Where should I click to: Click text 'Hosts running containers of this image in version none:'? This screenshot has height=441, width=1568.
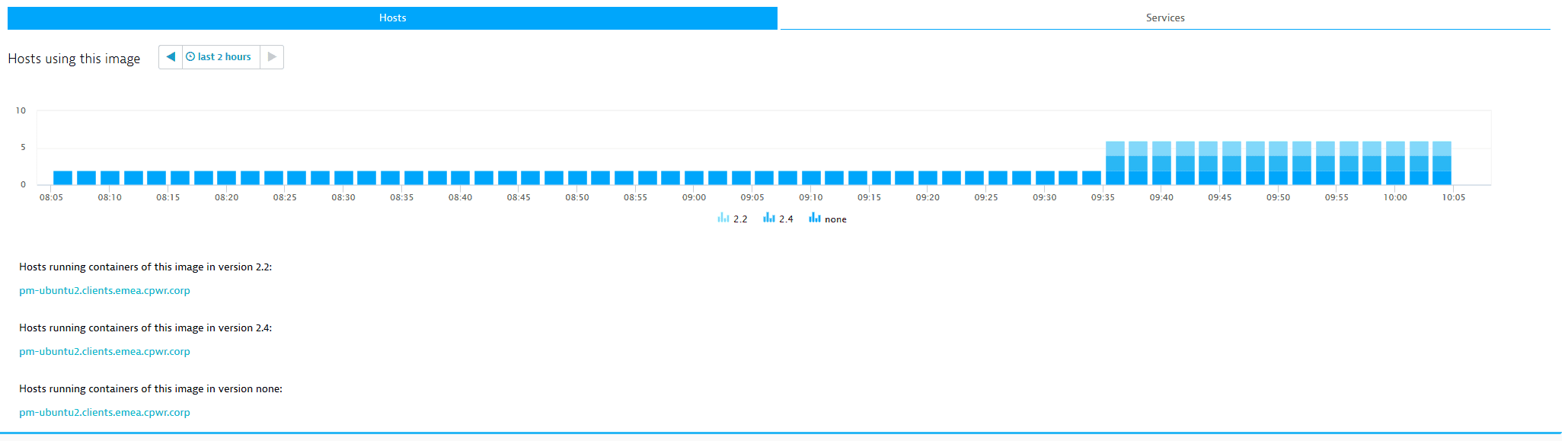coord(151,388)
